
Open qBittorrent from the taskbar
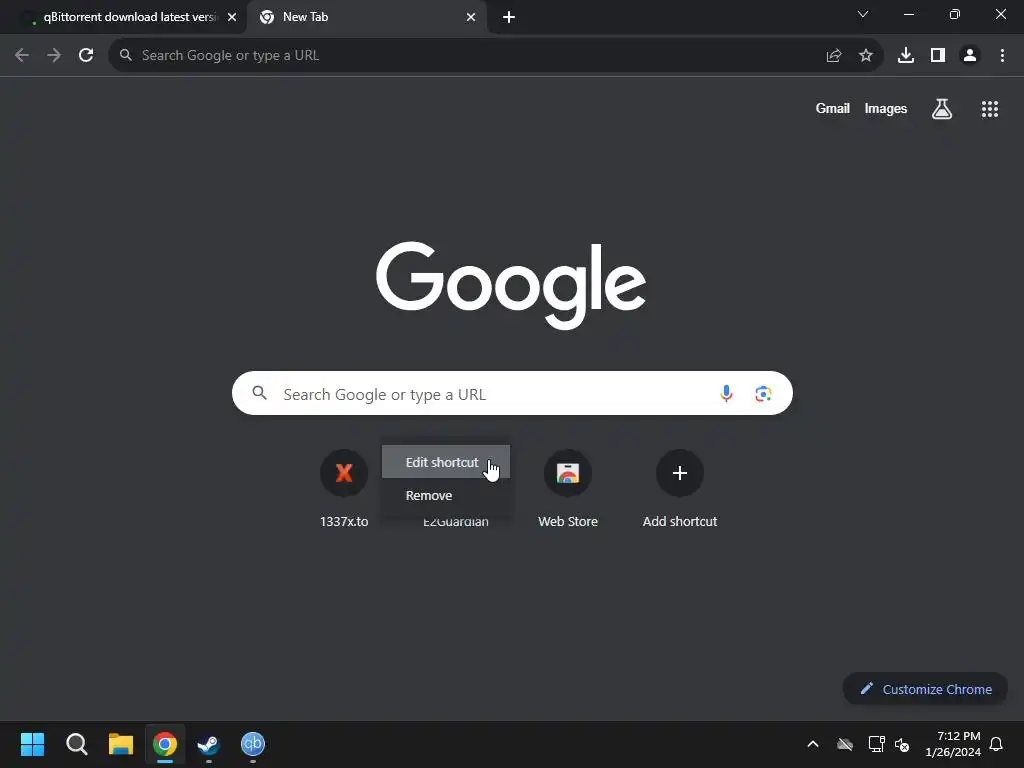[x=253, y=744]
